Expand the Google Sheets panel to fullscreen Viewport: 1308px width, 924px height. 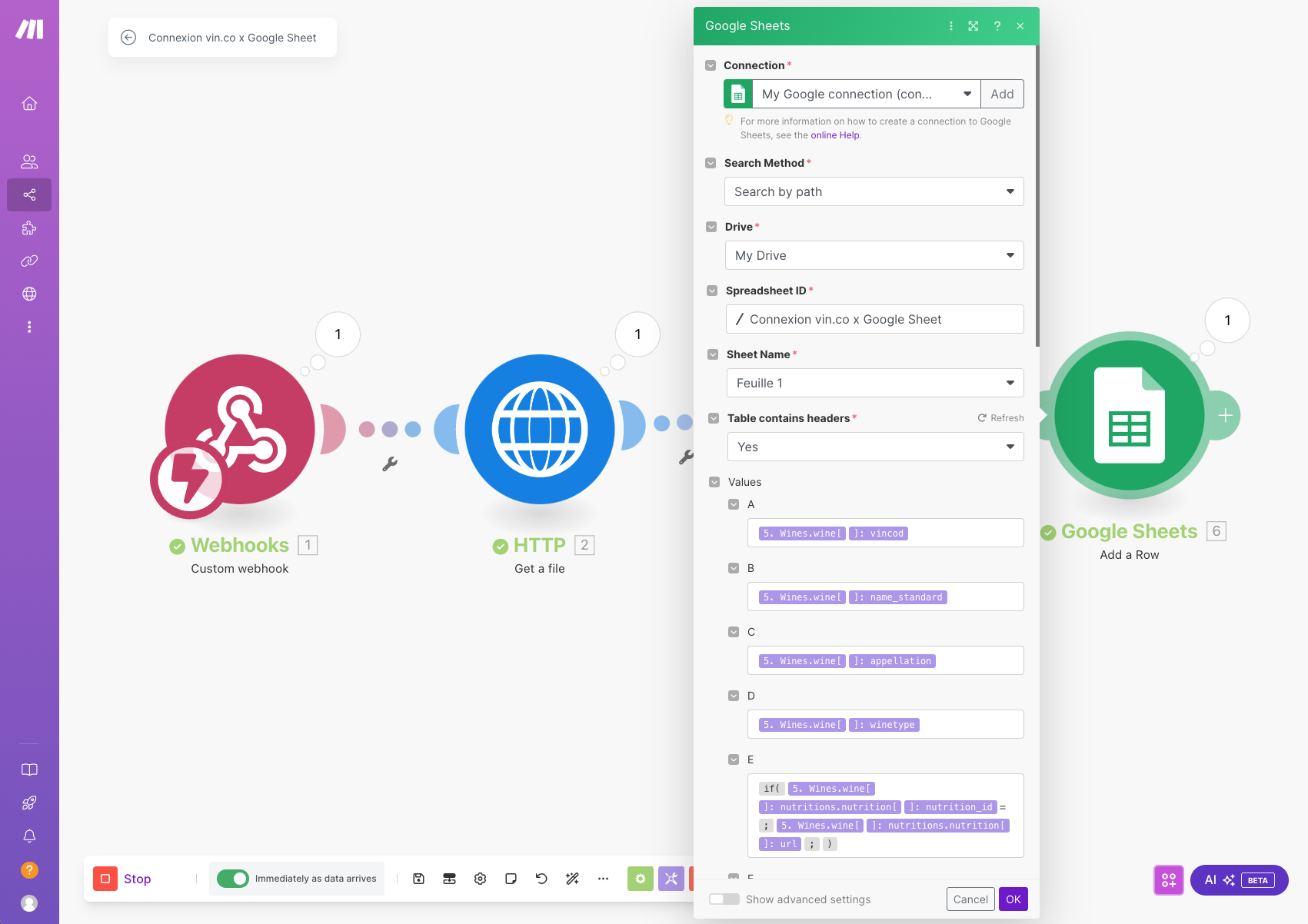point(974,26)
